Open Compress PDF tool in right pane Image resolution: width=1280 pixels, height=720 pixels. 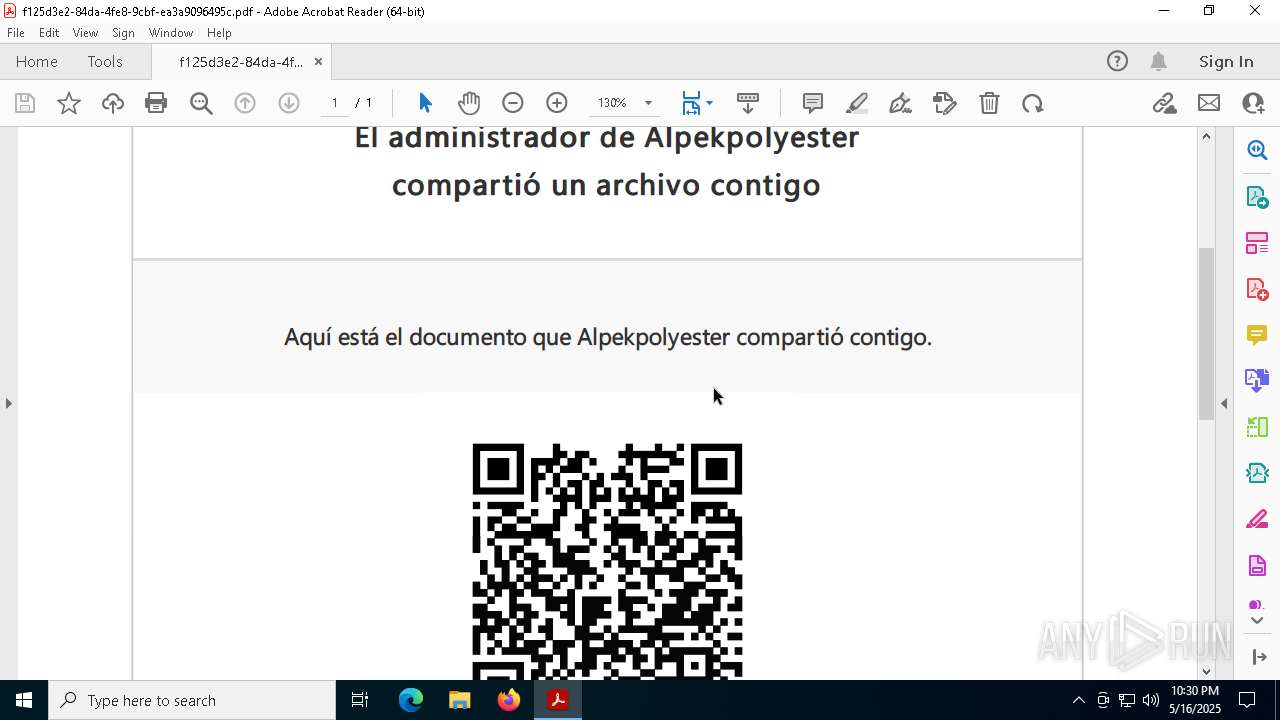(x=1257, y=473)
